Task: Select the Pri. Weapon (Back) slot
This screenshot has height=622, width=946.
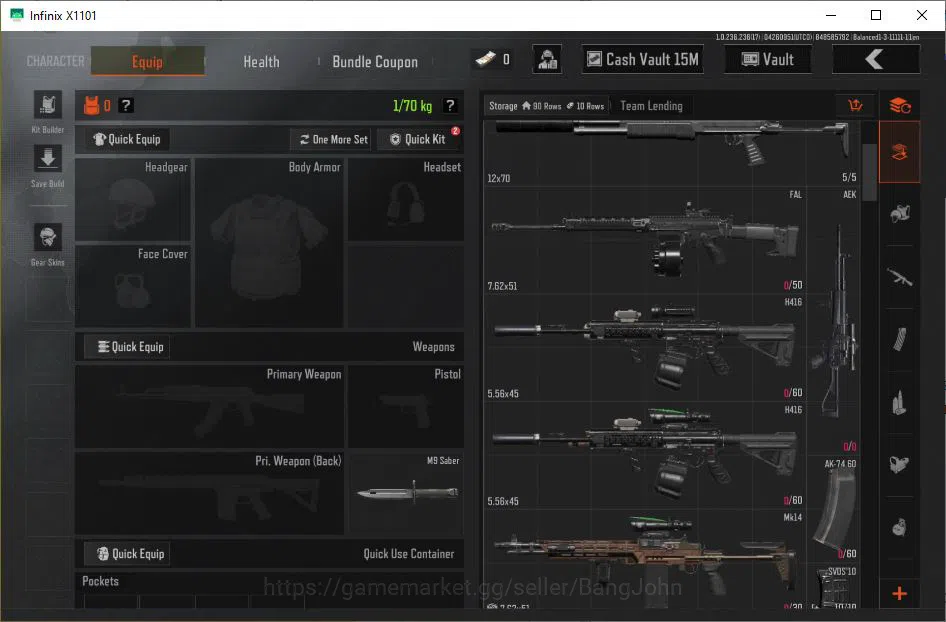Action: point(209,492)
